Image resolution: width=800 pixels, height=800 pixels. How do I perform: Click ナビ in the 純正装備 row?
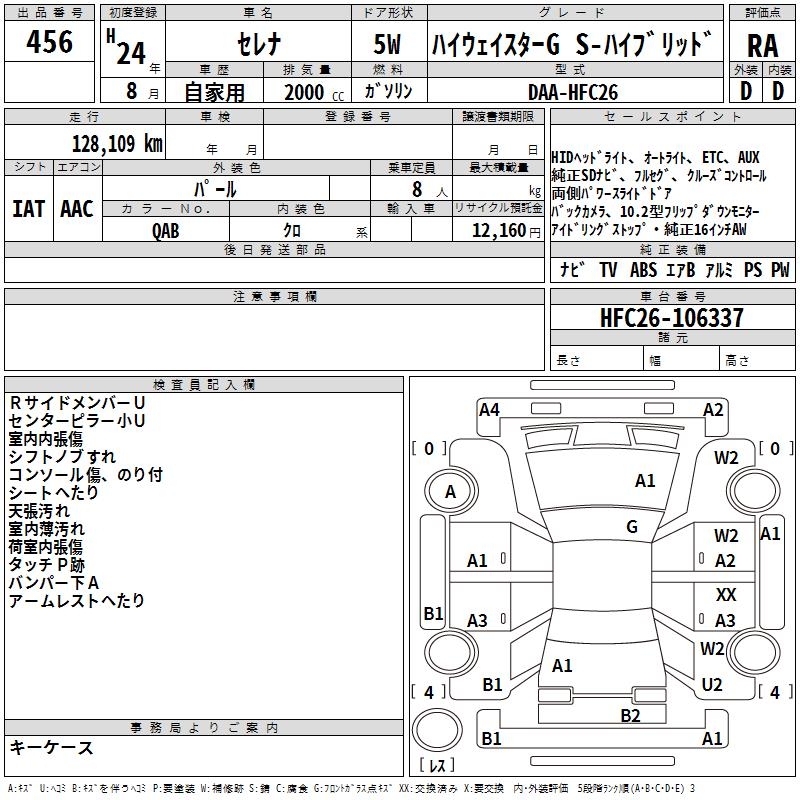(x=572, y=269)
